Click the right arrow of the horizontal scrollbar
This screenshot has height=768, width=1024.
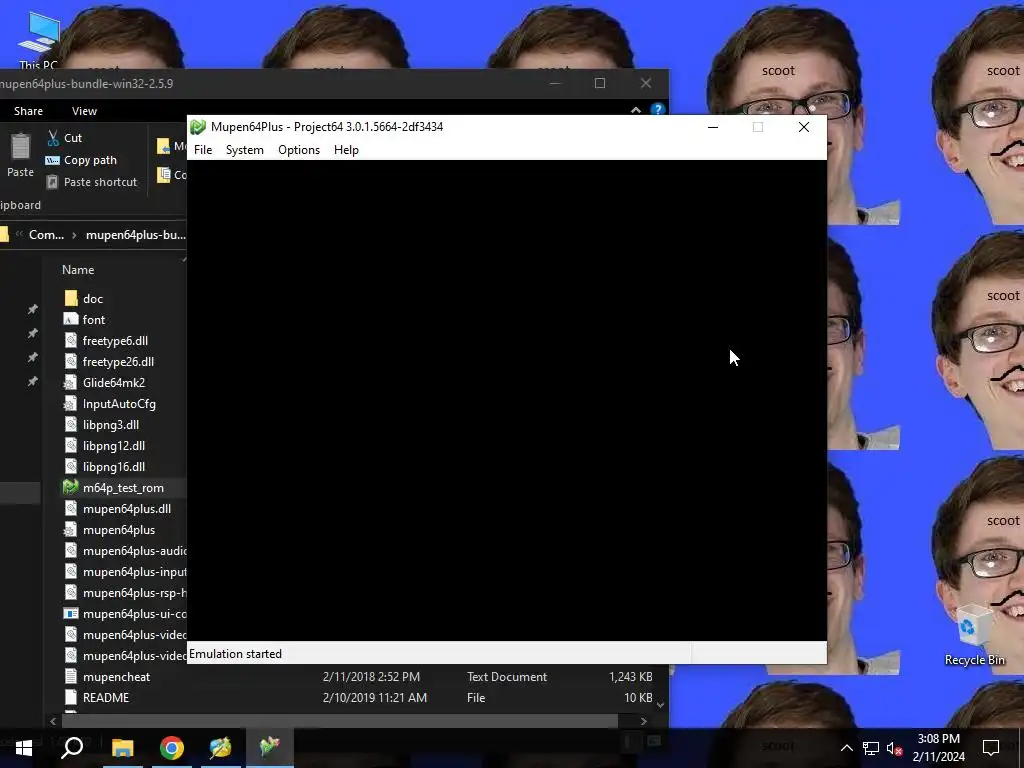pyautogui.click(x=643, y=721)
